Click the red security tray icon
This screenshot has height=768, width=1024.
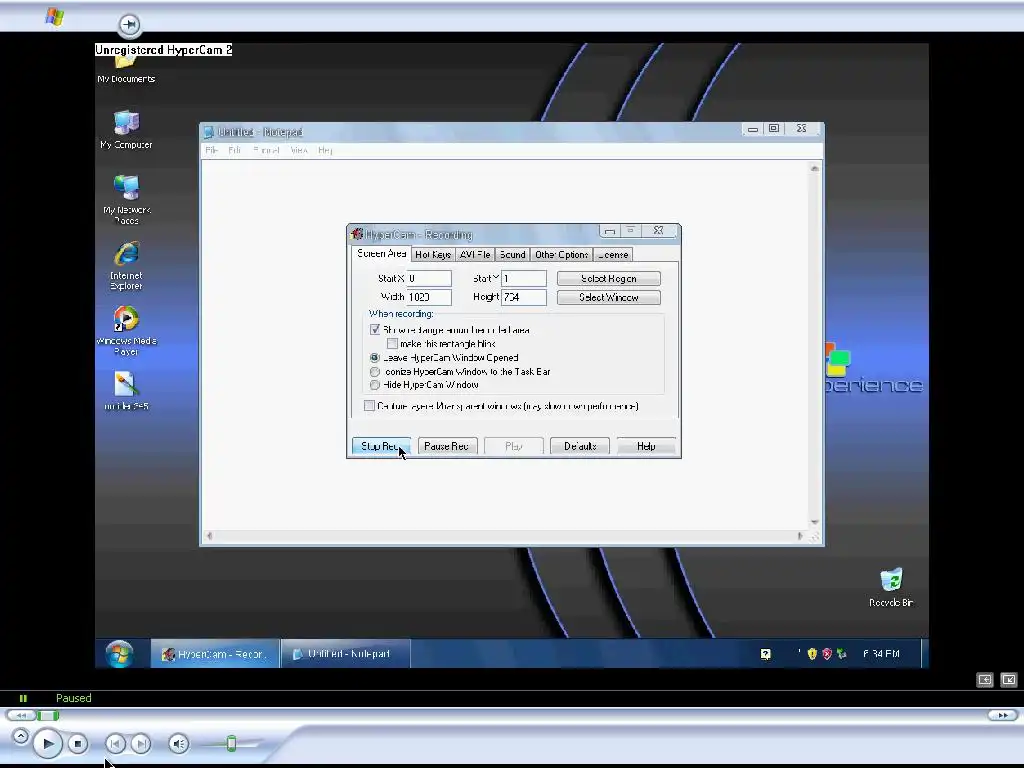(x=827, y=654)
